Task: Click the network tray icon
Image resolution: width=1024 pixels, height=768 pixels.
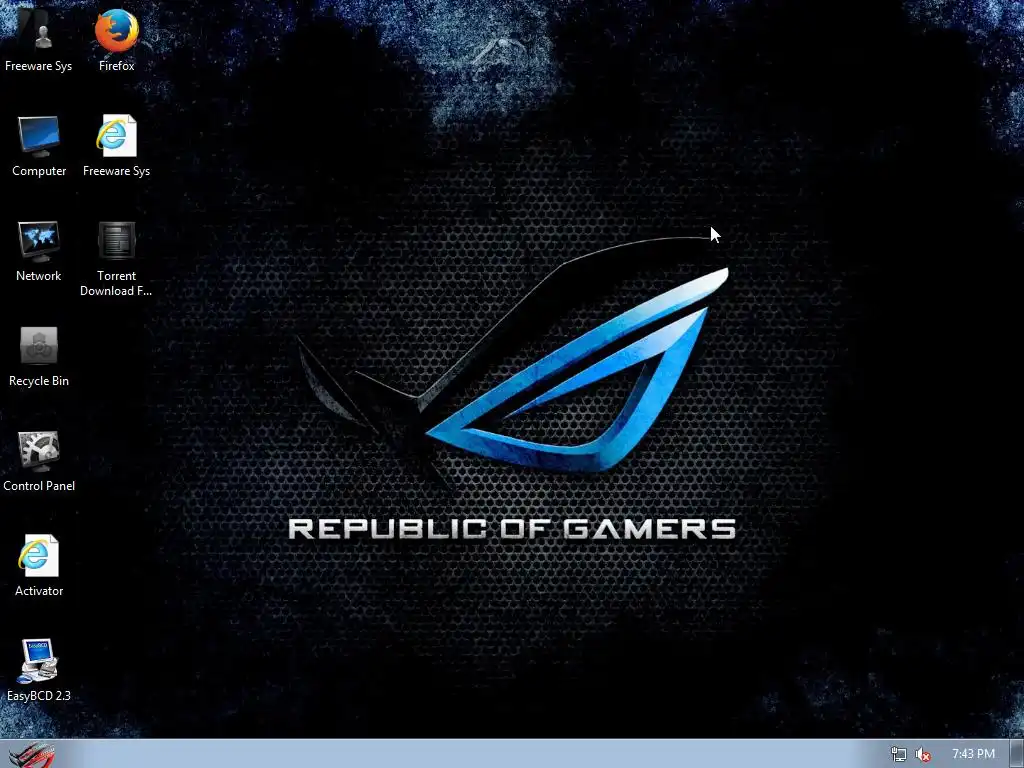Action: pos(899,754)
